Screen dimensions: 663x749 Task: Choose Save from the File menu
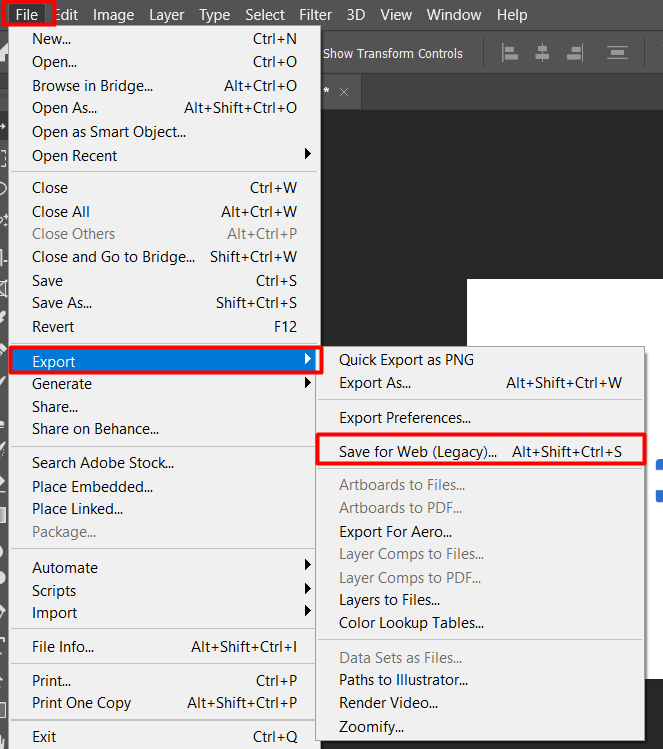point(164,280)
